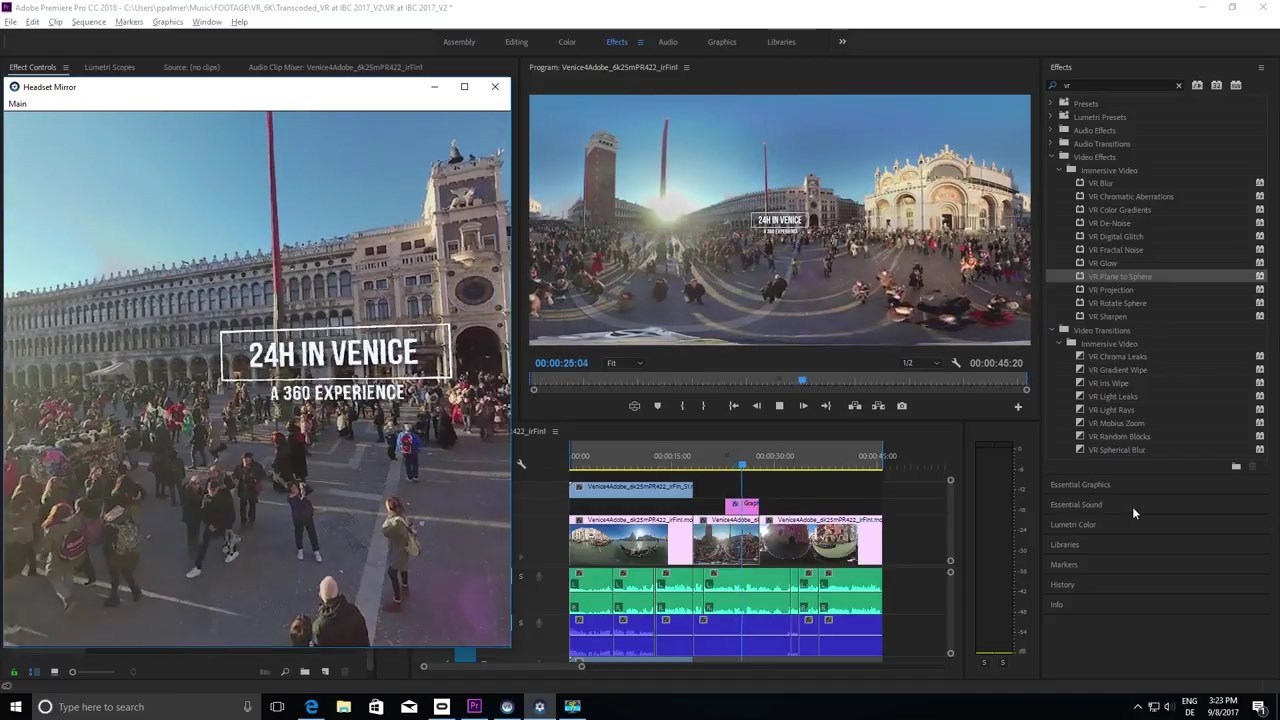The width and height of the screenshot is (1280, 720).
Task: Add a marker in Program monitor
Action: click(657, 406)
